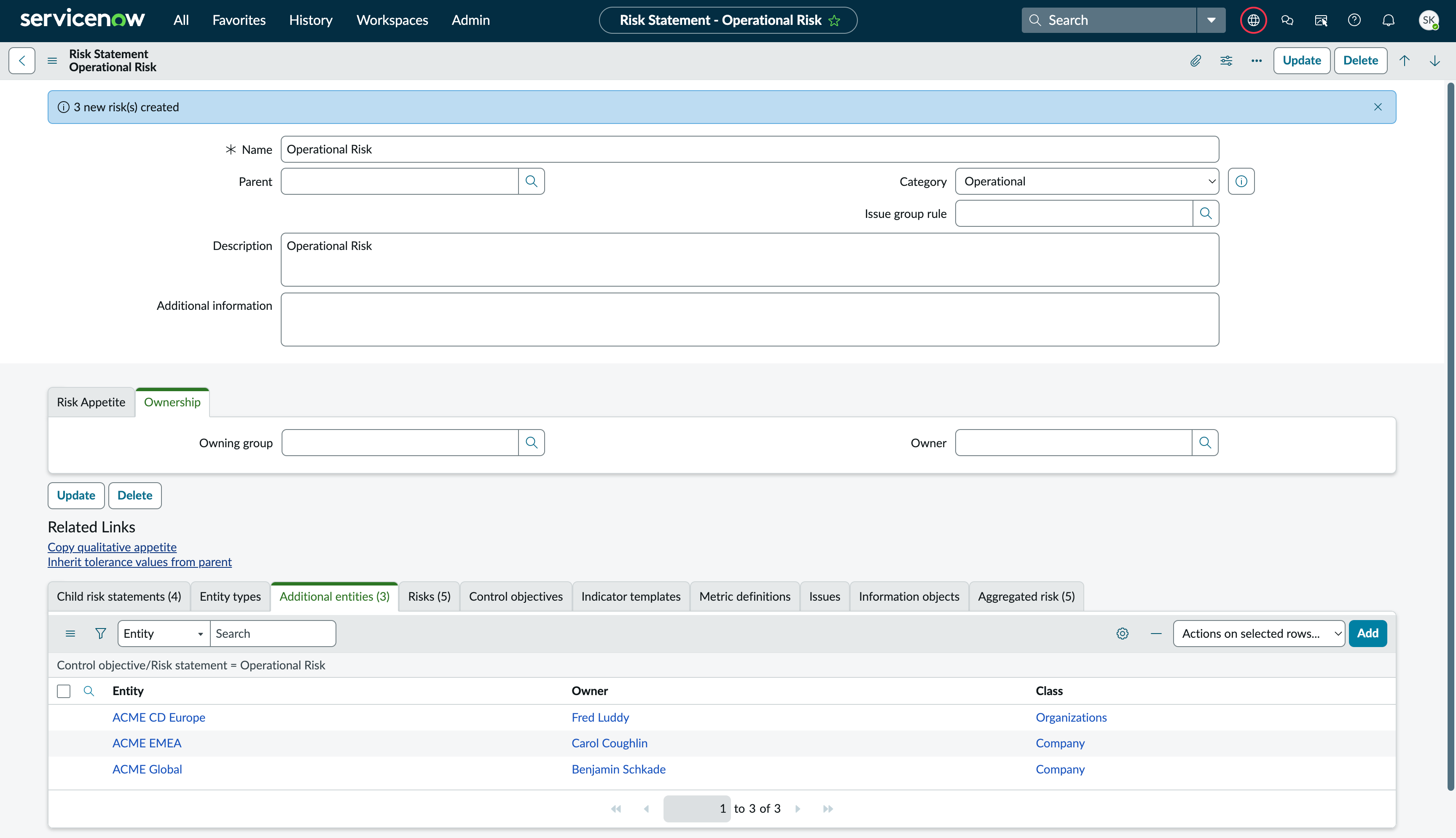Open Carol Coughlin owner record

[x=610, y=743]
